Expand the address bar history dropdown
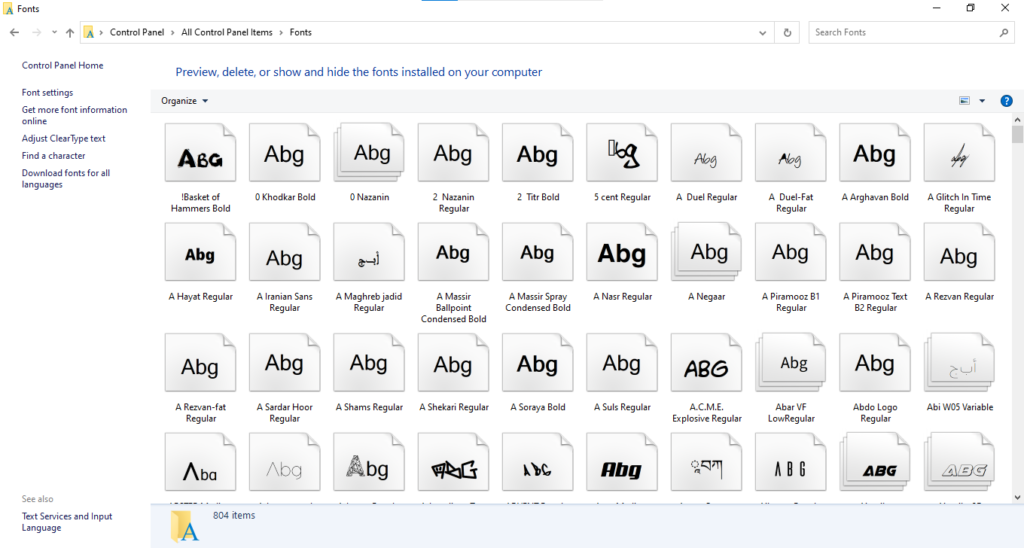The width and height of the screenshot is (1024, 548). 762,33
